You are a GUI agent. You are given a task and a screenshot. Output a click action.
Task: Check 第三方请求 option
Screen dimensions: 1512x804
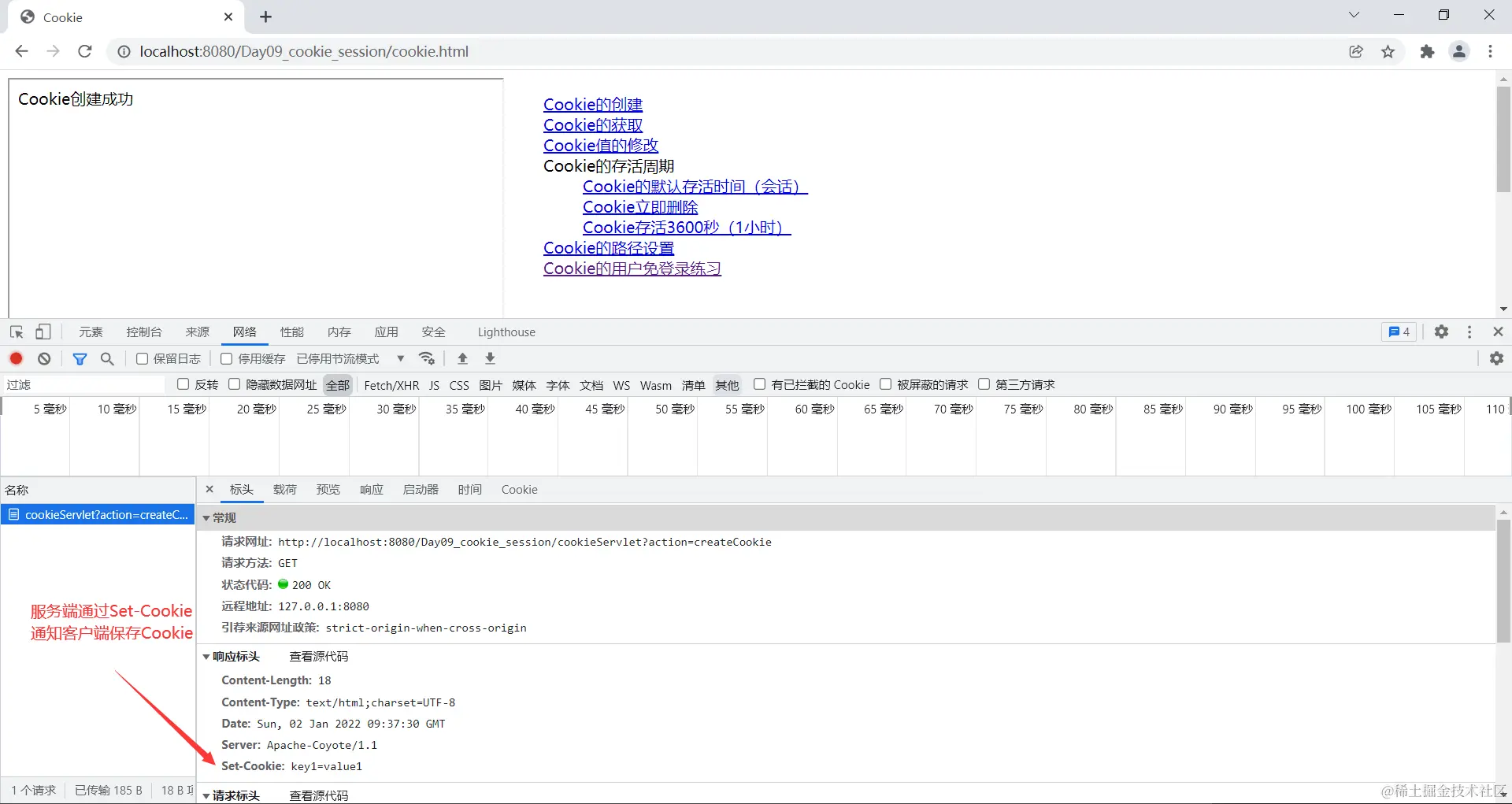(x=984, y=384)
